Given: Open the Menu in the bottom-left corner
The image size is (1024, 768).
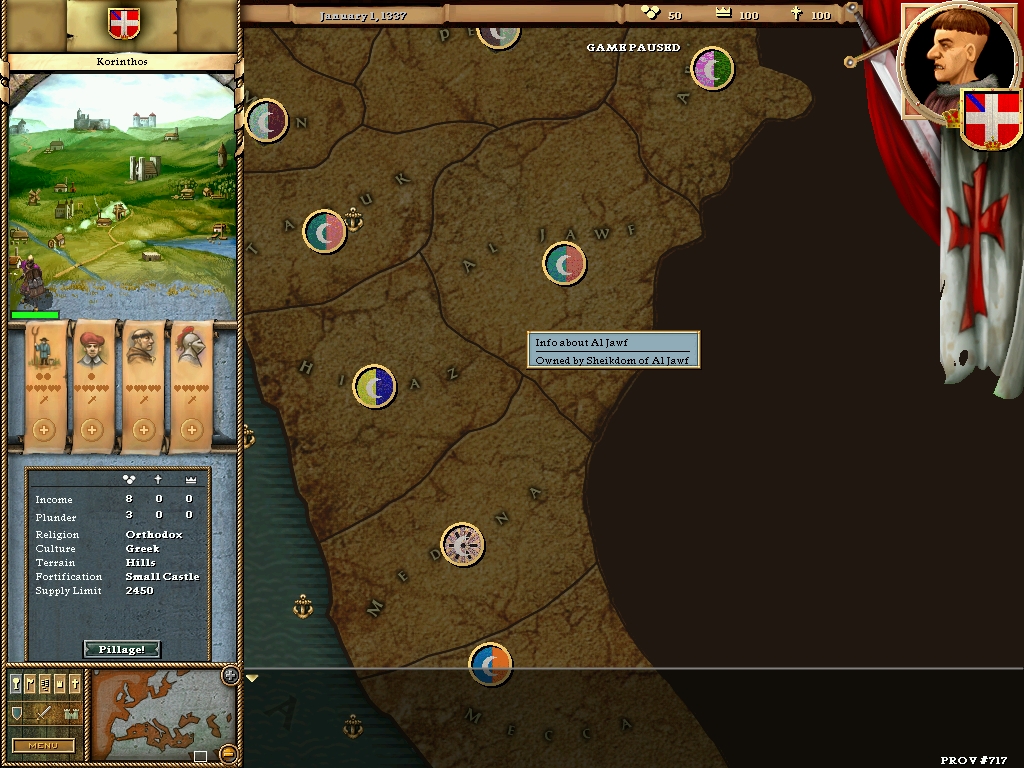Looking at the screenshot, I should 42,745.
